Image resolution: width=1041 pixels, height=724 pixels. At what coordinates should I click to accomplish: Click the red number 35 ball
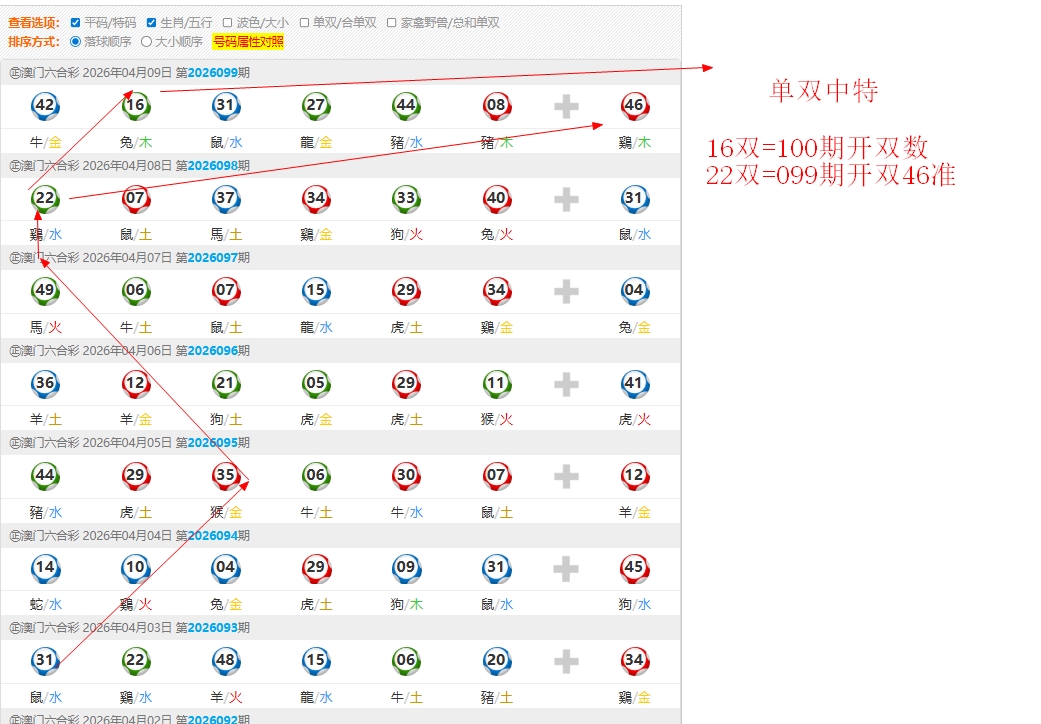(226, 476)
